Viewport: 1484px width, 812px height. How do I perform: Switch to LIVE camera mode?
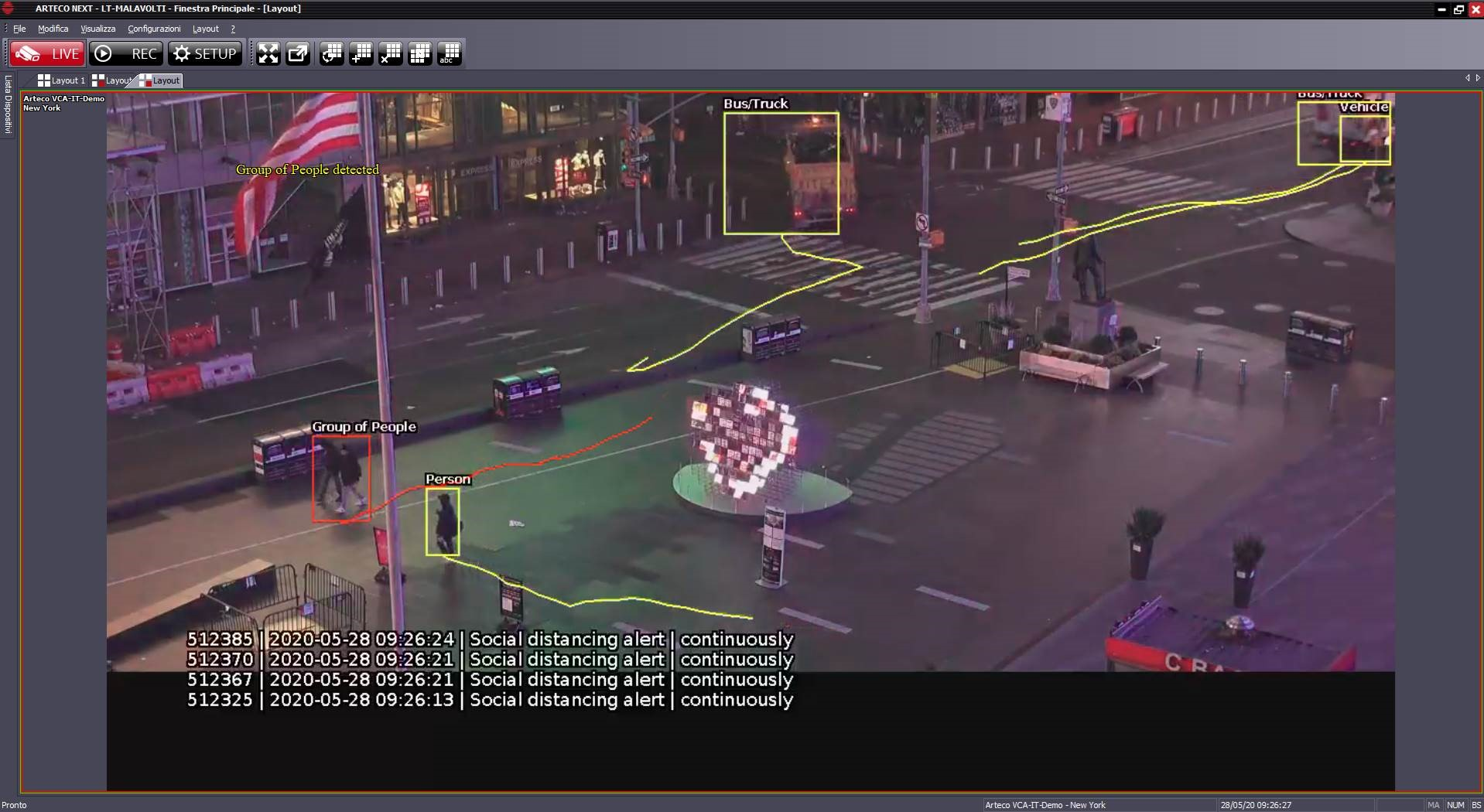[x=47, y=53]
